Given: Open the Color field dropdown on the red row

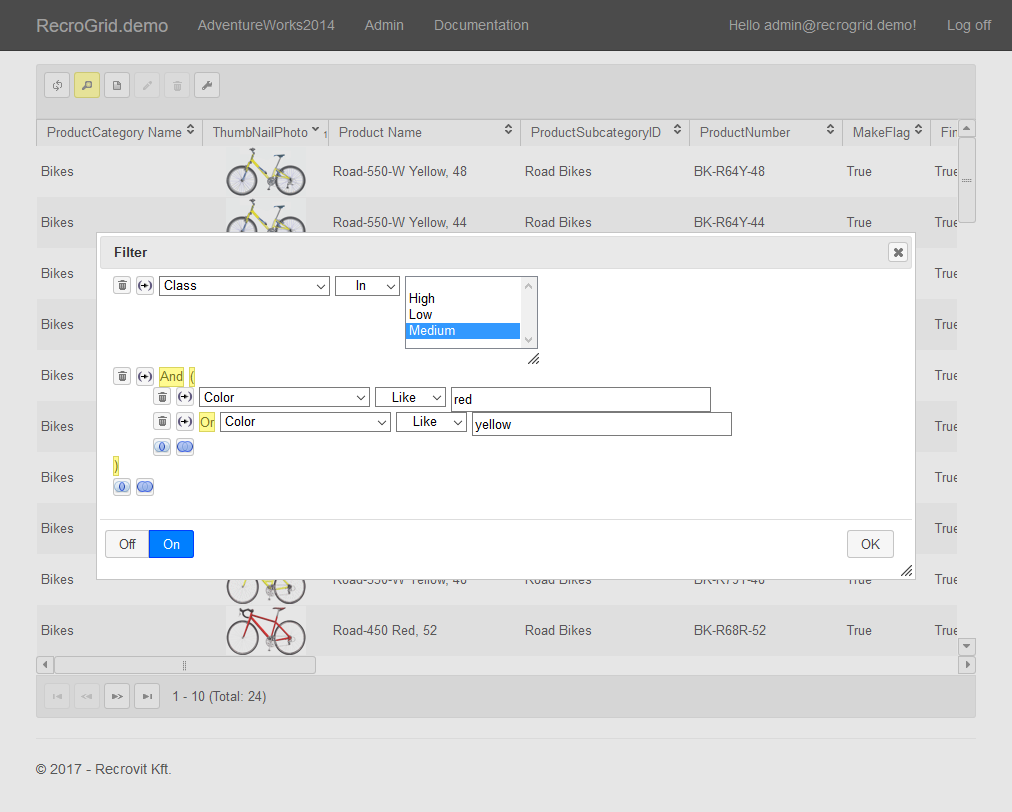Looking at the screenshot, I should [284, 398].
